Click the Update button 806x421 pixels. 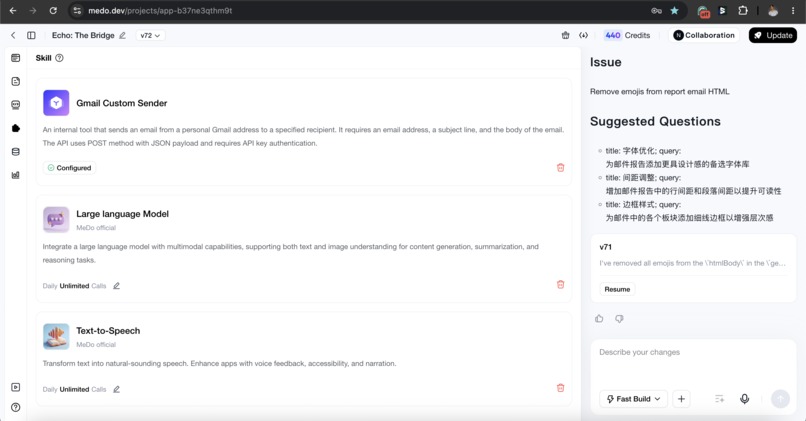[773, 35]
